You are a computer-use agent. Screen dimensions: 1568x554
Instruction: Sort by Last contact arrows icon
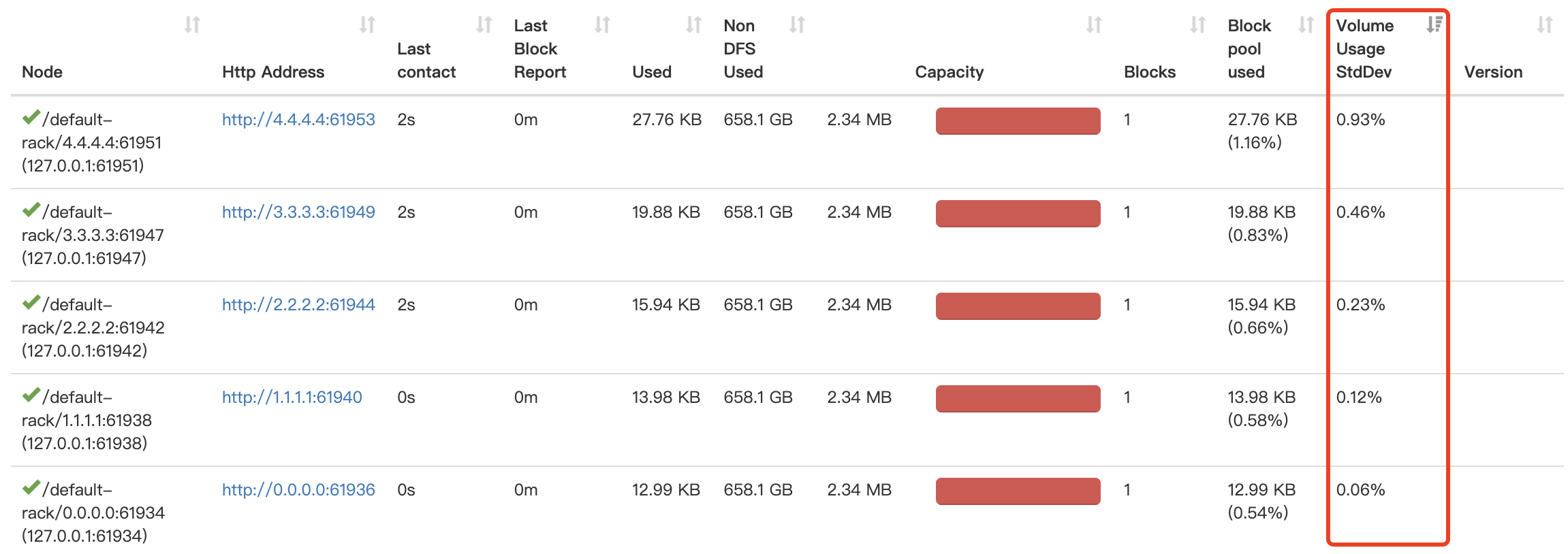tap(484, 25)
